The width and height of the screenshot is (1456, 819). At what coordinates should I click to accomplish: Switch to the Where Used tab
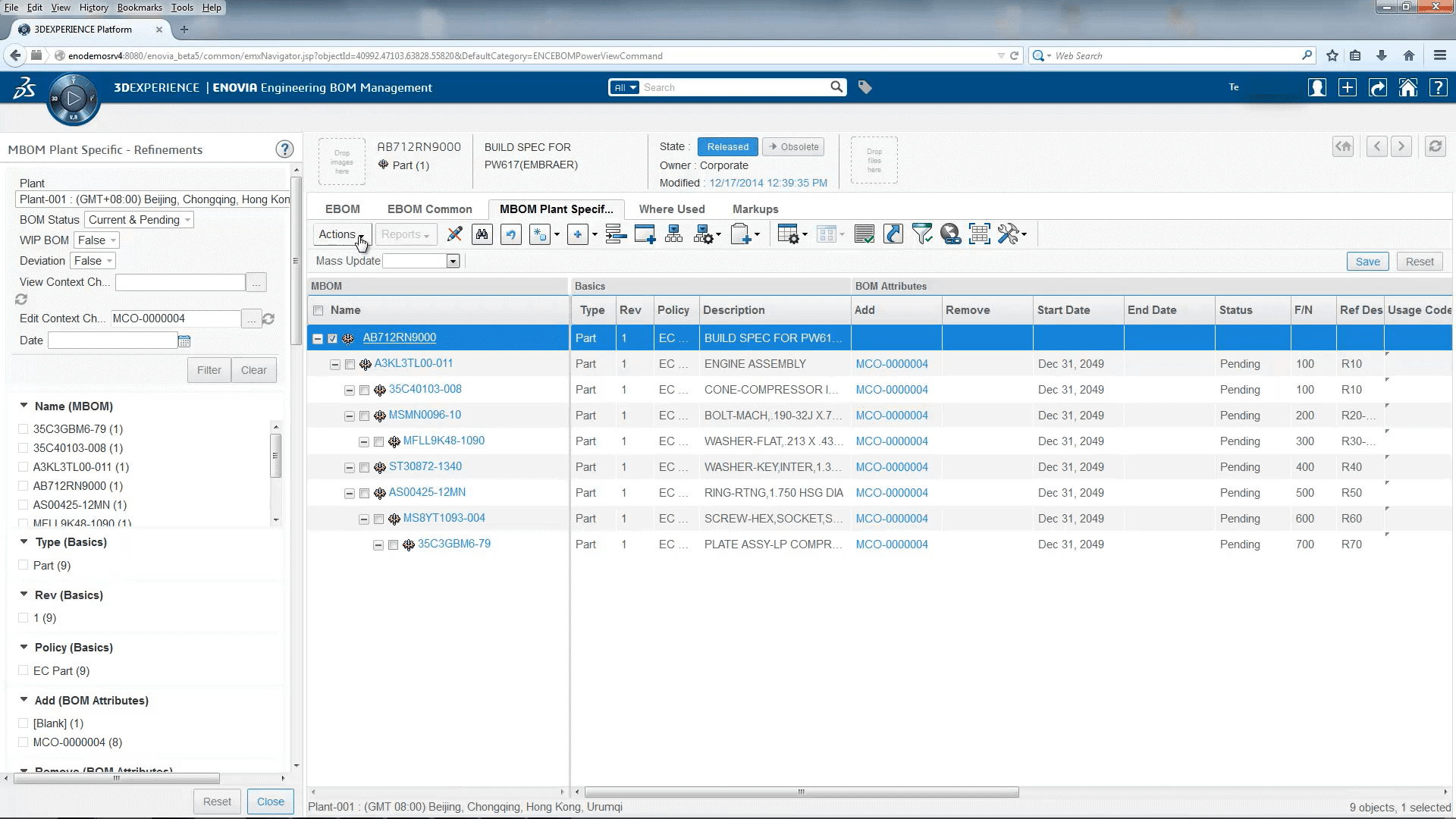tap(672, 209)
